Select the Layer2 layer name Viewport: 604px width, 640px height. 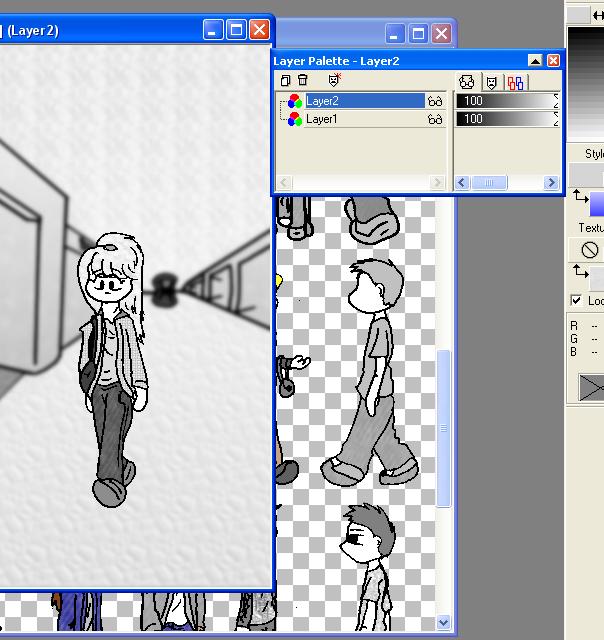(322, 101)
